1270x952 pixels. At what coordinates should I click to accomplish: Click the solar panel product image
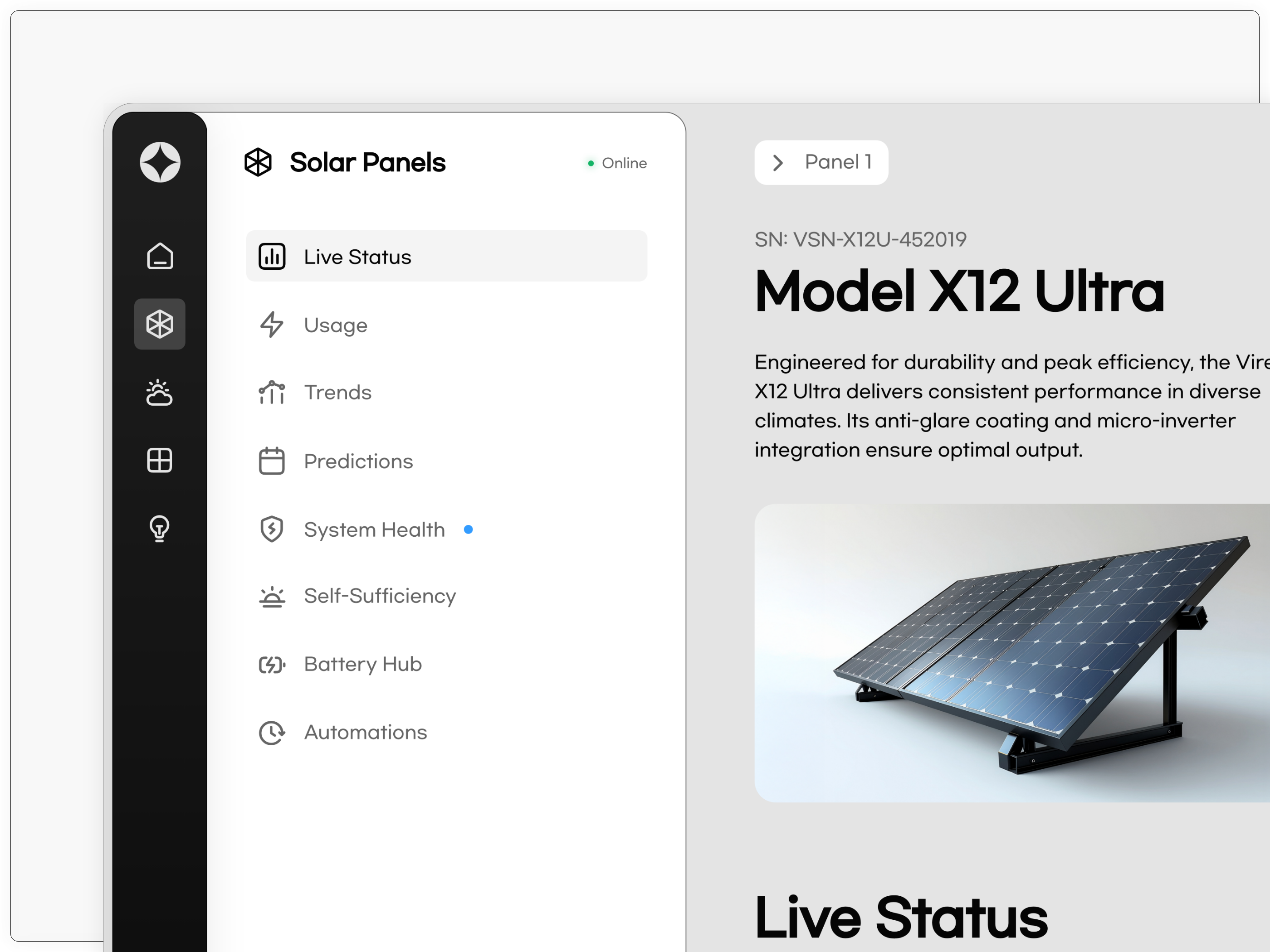[x=1012, y=652]
